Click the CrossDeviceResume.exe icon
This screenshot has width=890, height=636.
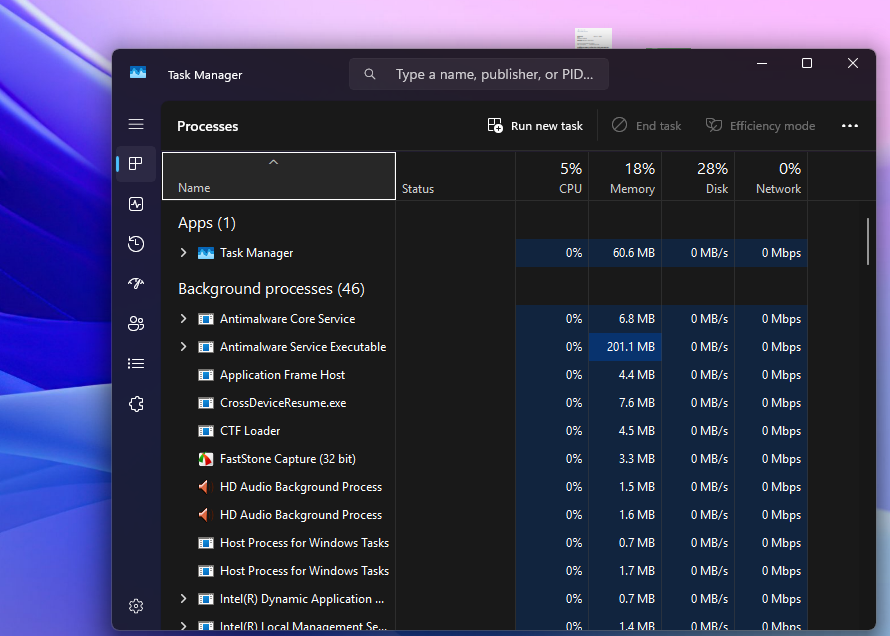click(x=205, y=403)
